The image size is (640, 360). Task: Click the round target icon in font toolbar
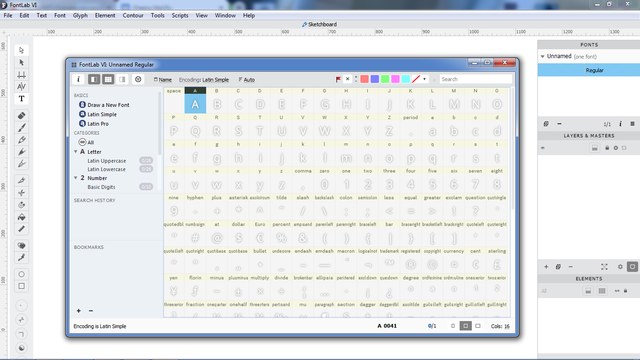click(138, 80)
